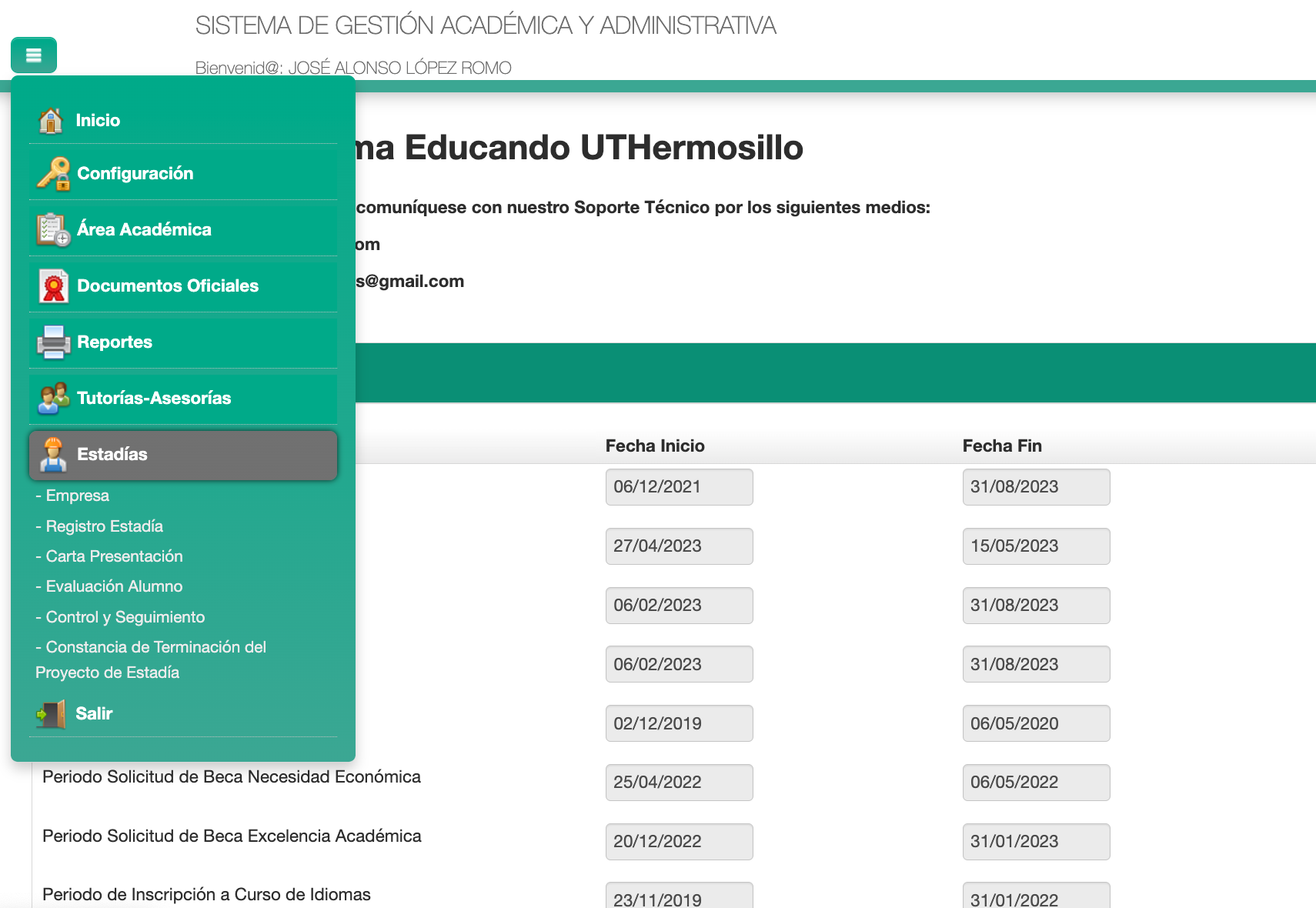
Task: Click the Fecha Inicio field 06/12/2021
Action: point(679,487)
